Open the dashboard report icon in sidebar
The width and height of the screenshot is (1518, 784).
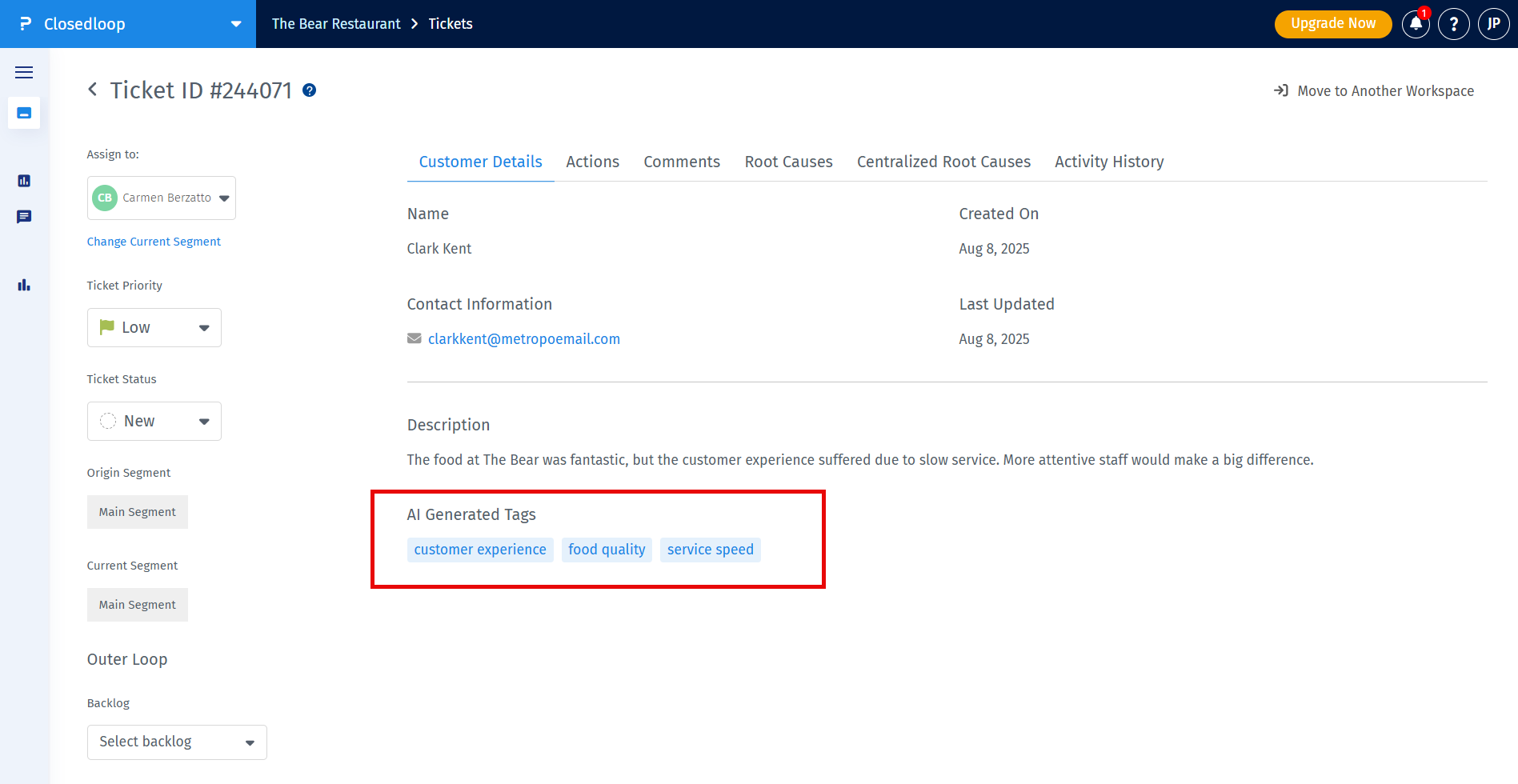tap(24, 181)
